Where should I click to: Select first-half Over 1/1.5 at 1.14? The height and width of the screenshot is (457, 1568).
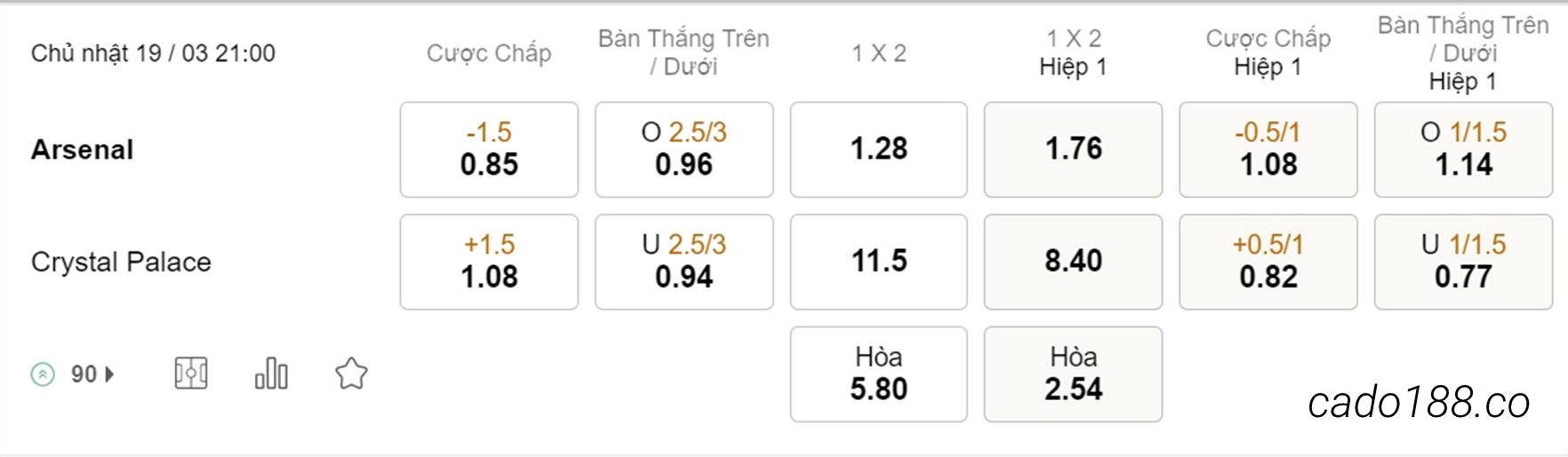tap(1463, 149)
